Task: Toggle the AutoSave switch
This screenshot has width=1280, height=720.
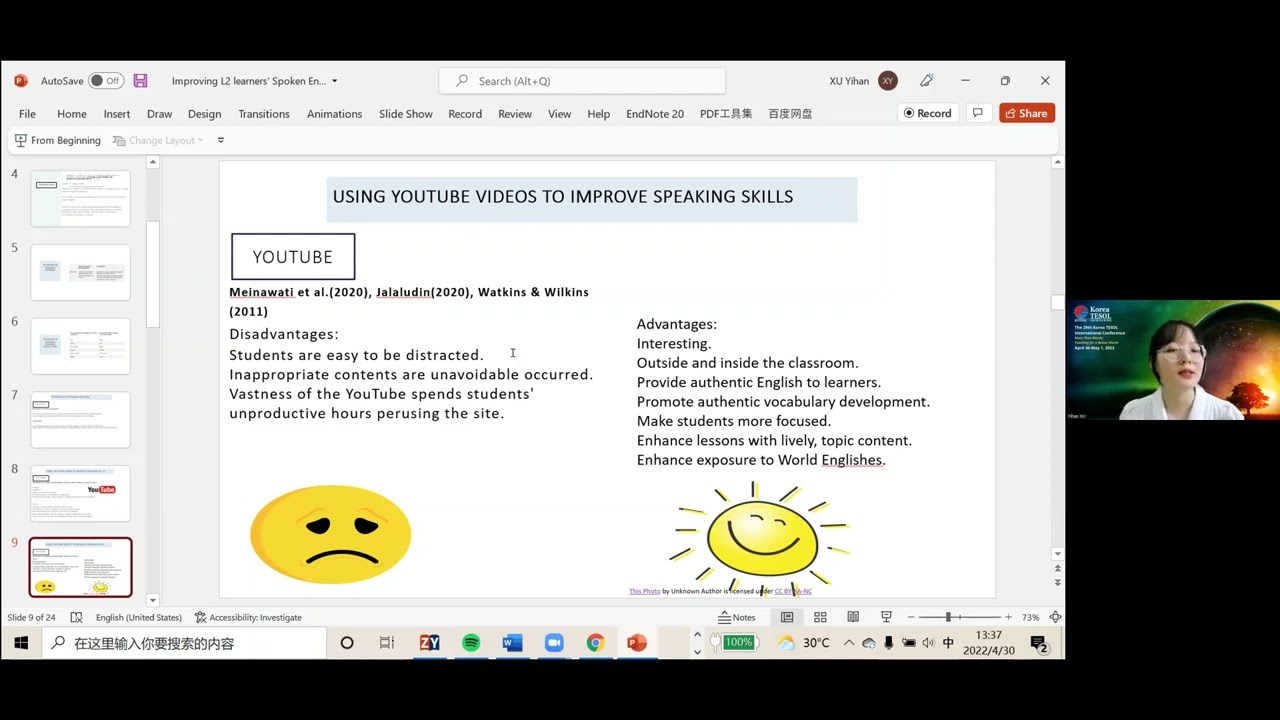Action: pos(104,81)
